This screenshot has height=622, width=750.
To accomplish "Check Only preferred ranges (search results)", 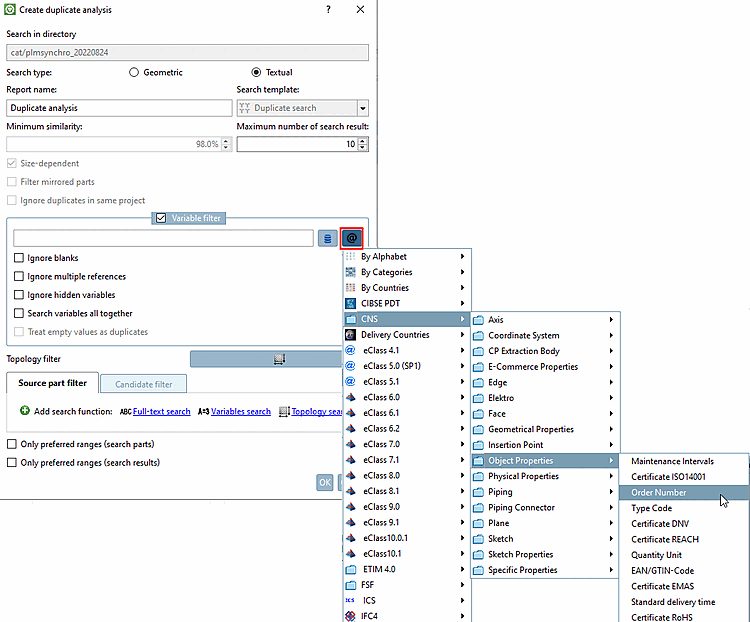I will point(11,463).
